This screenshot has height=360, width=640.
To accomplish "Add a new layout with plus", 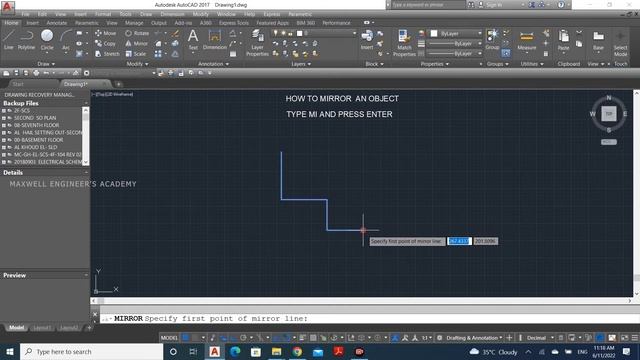I will (89, 328).
